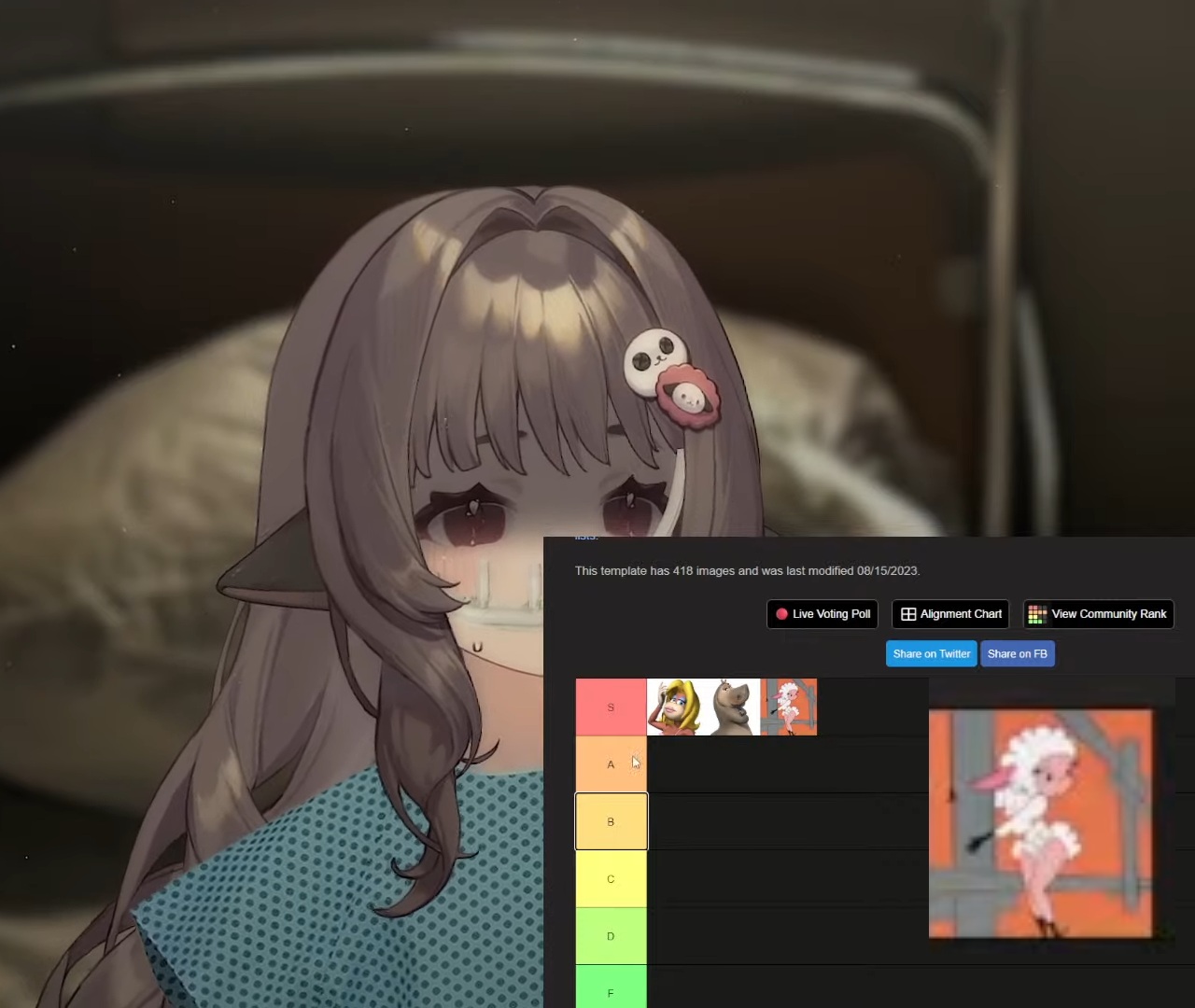Select the blonde woman thumbnail in S tier

click(x=675, y=707)
